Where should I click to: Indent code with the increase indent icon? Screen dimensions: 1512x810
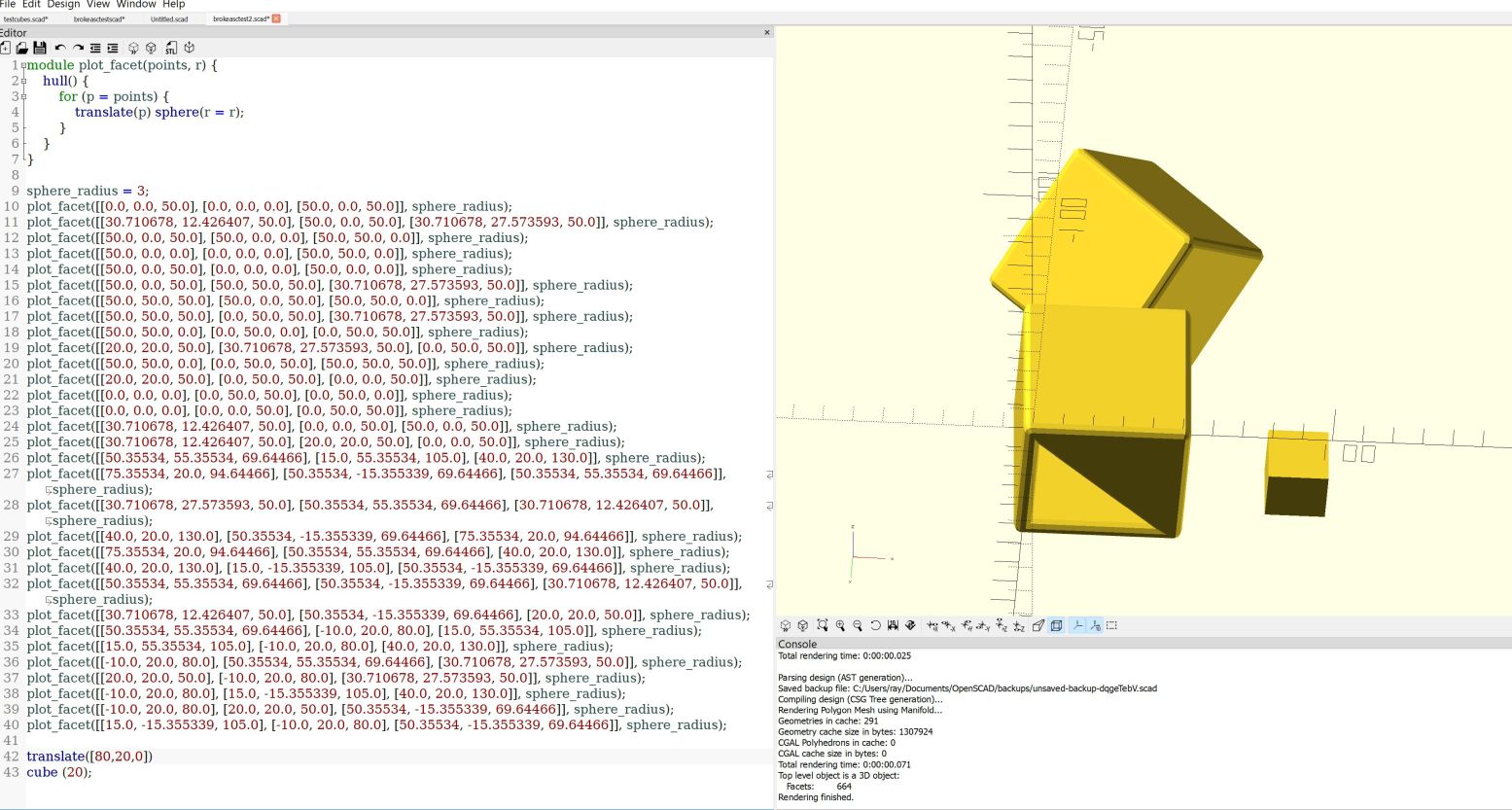(x=113, y=48)
